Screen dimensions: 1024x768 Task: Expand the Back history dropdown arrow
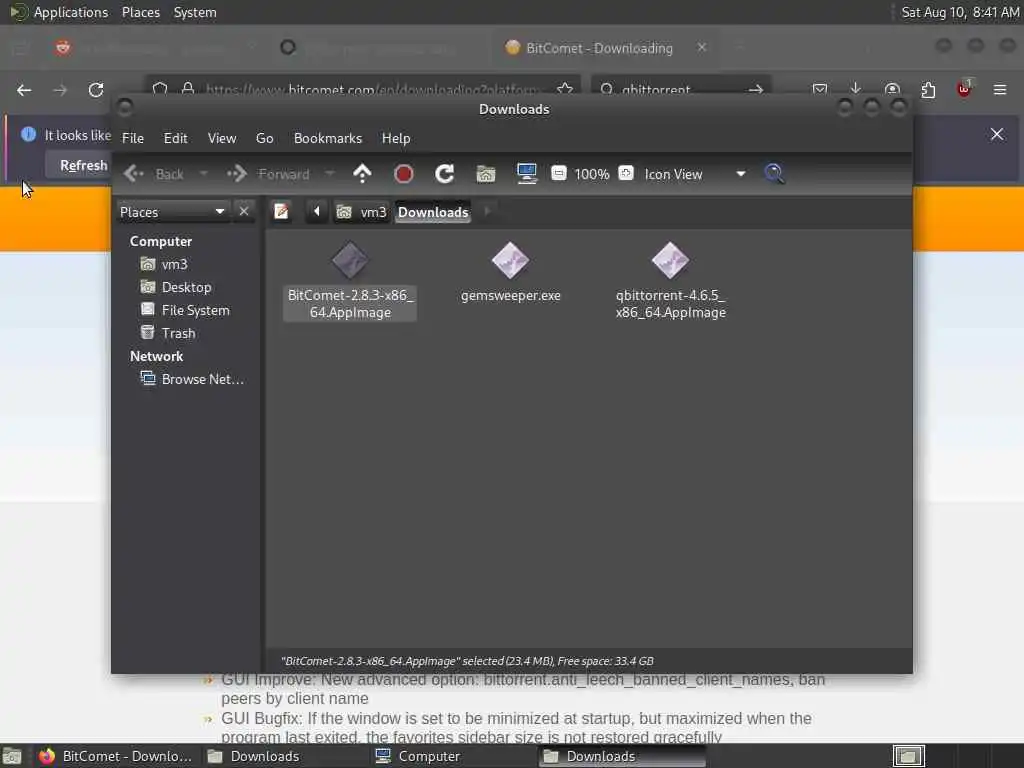(204, 174)
